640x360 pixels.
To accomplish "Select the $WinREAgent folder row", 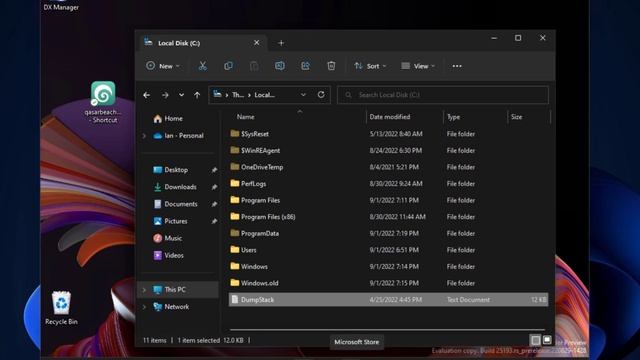I will point(388,150).
